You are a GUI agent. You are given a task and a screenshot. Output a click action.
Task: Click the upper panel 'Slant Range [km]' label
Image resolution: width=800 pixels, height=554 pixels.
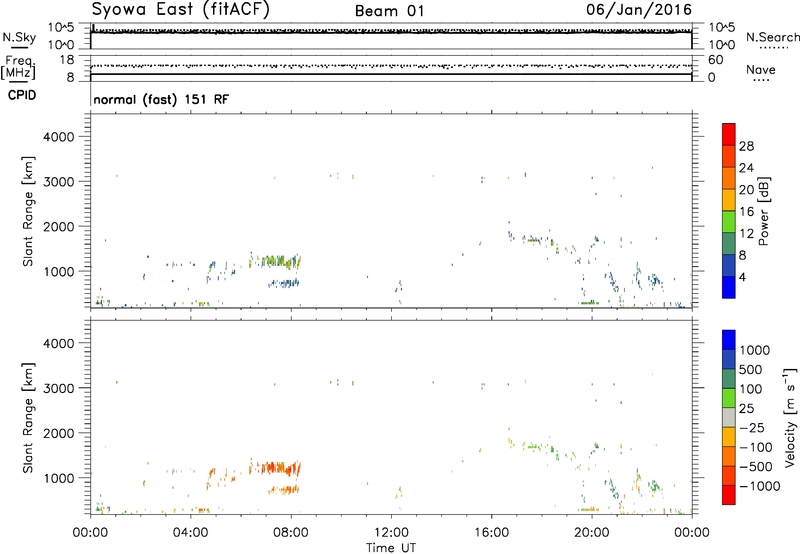[x=28, y=211]
